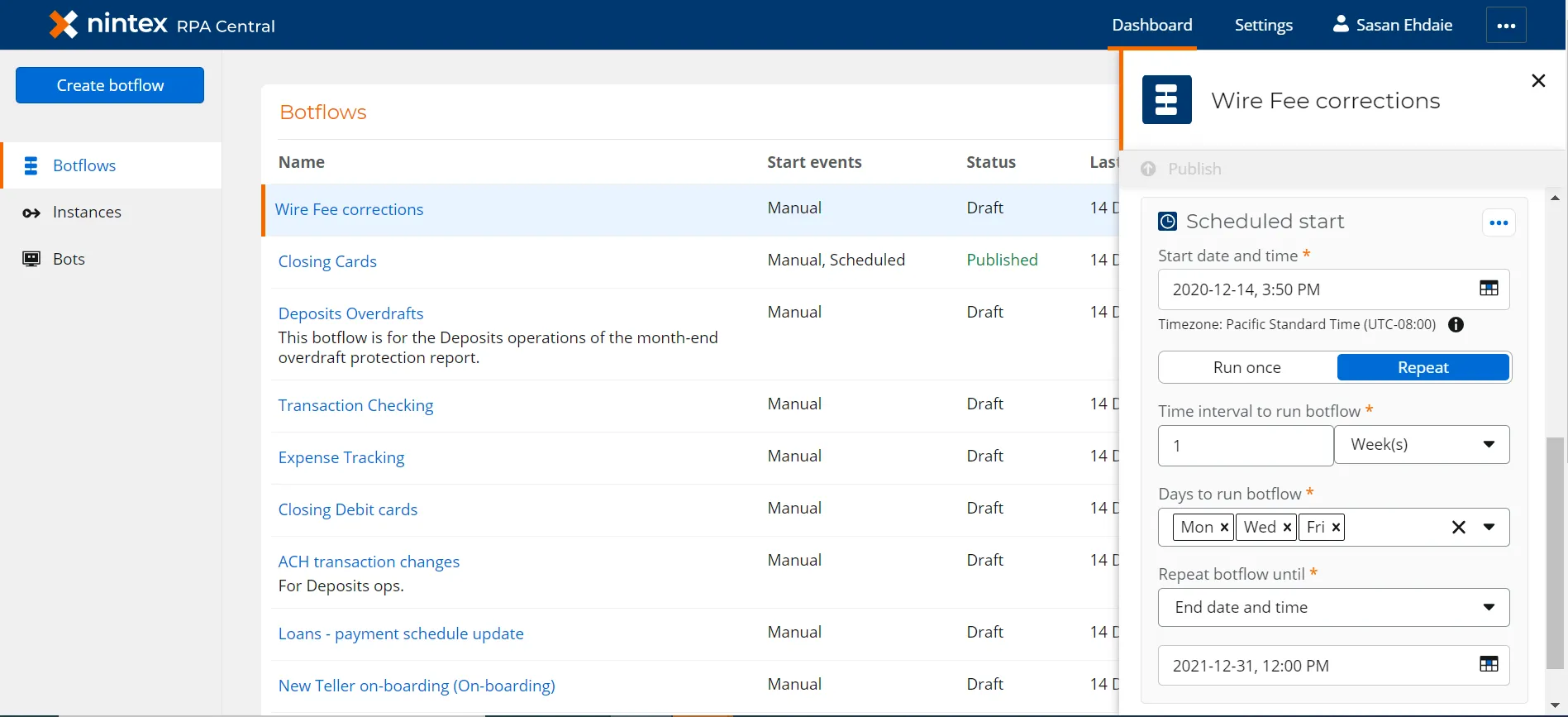Click the Publish arrow icon
The height and width of the screenshot is (717, 1568).
click(x=1148, y=169)
